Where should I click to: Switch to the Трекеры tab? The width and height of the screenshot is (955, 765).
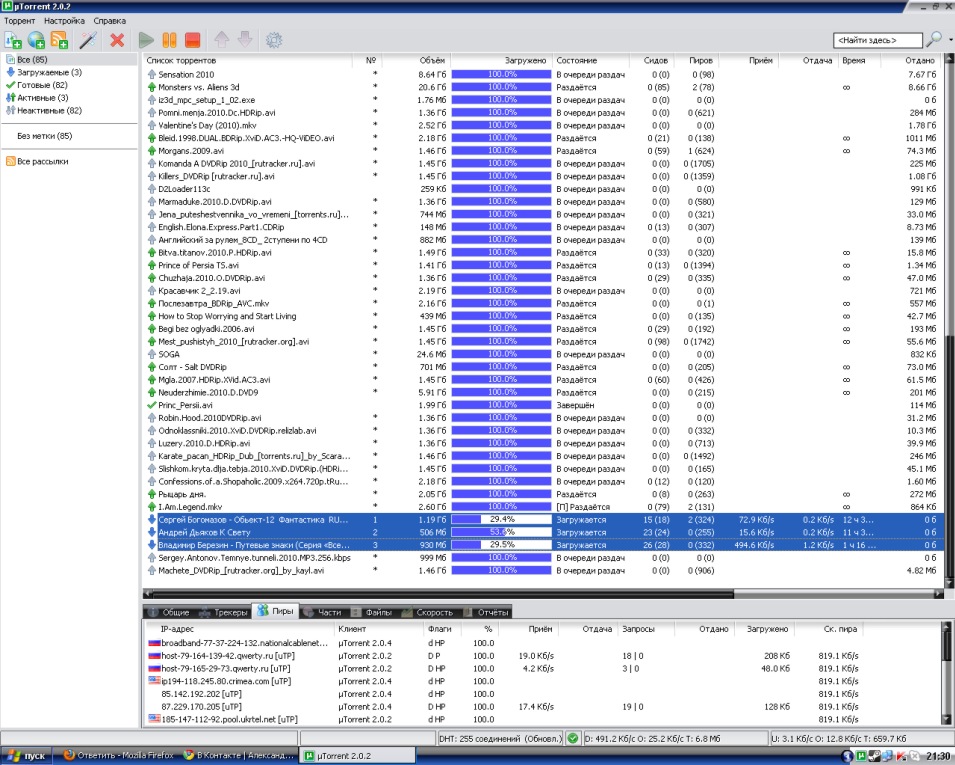[x=224, y=612]
